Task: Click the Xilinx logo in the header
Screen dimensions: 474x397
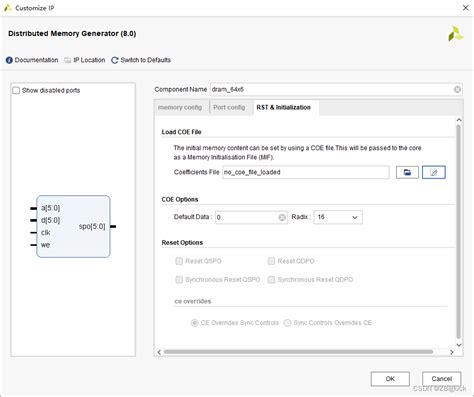Action: tap(455, 34)
